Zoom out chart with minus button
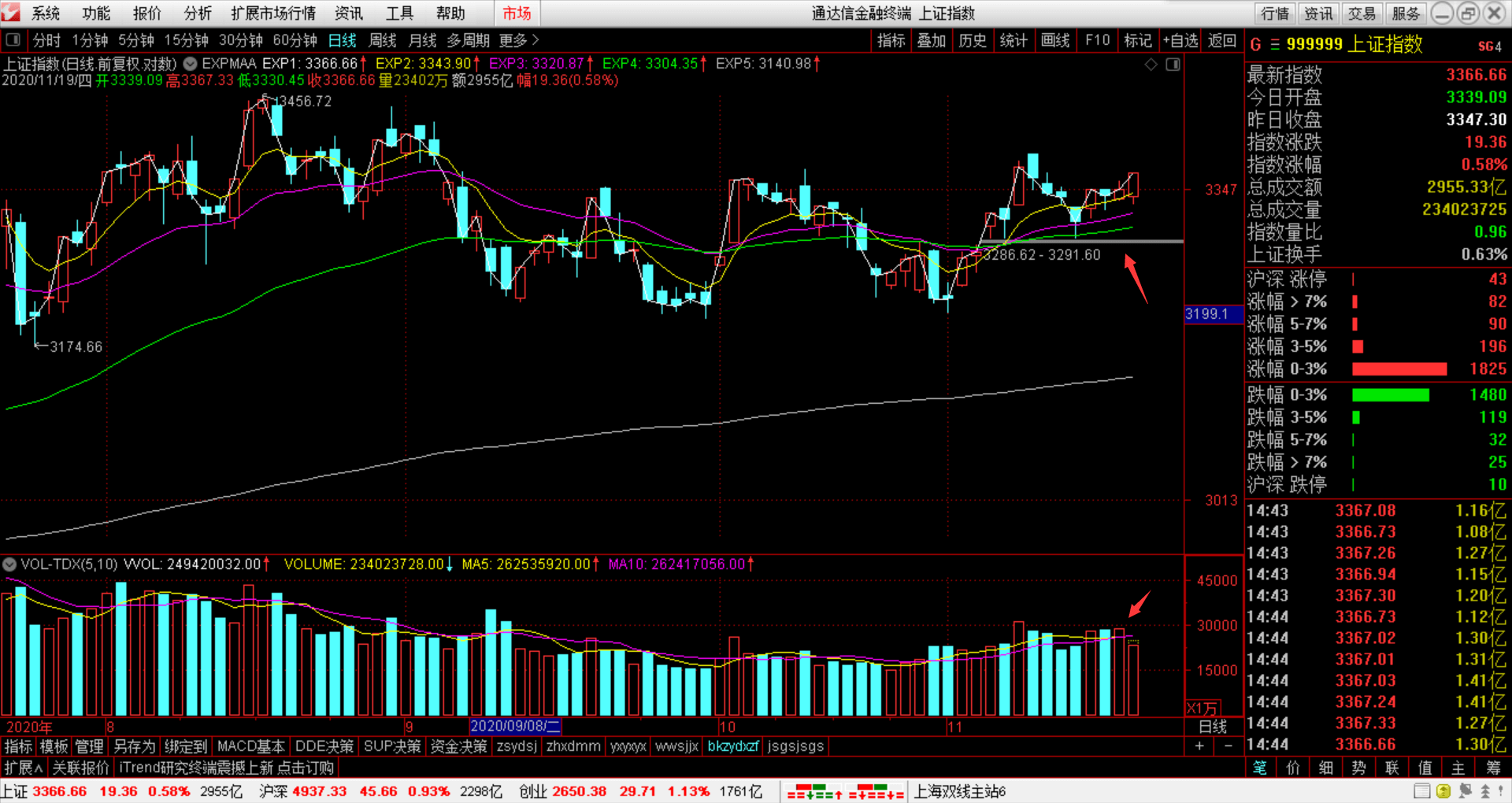The image size is (1512, 803). (1228, 746)
